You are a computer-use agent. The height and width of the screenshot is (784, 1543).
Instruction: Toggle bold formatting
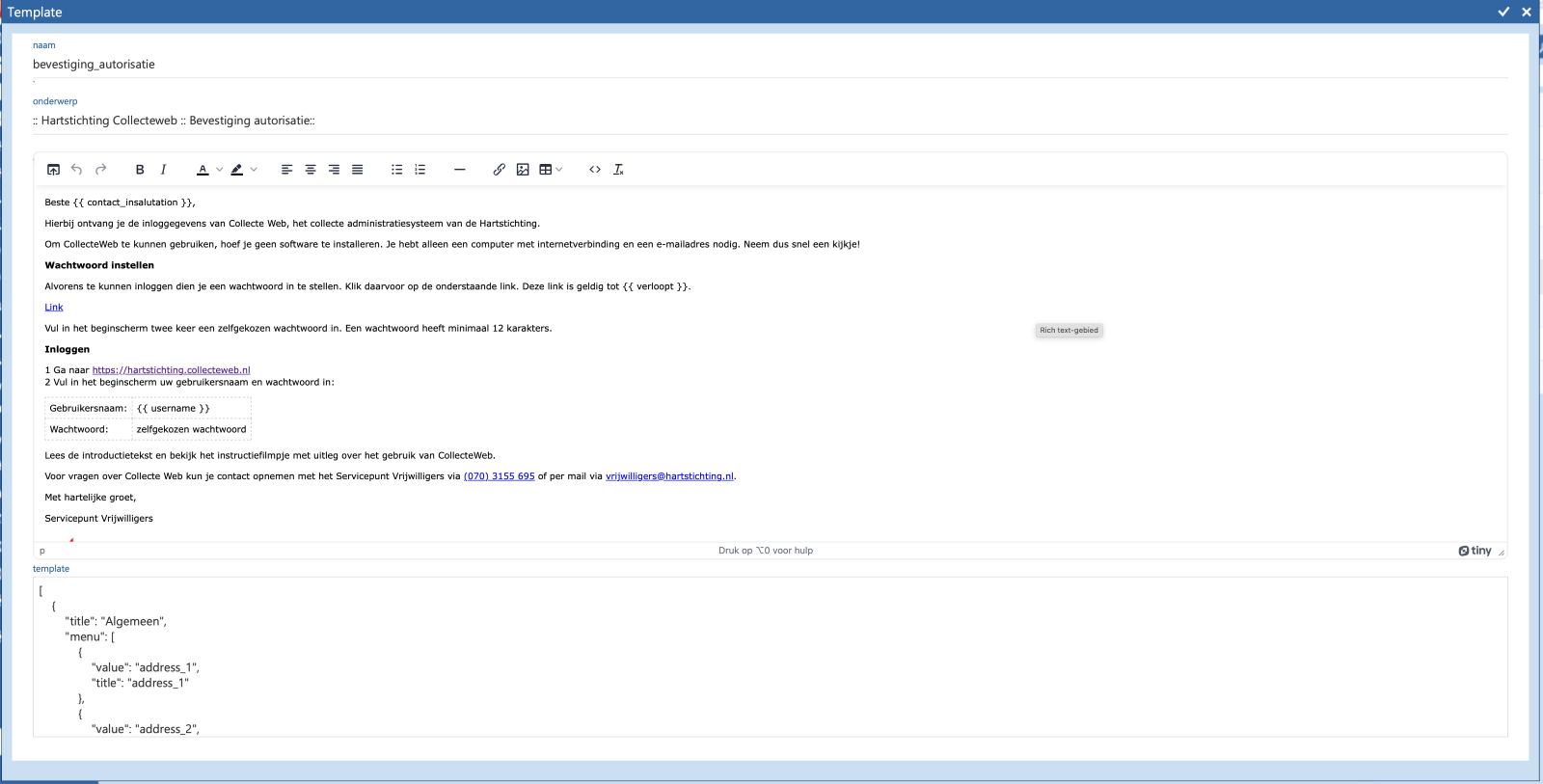pos(140,170)
